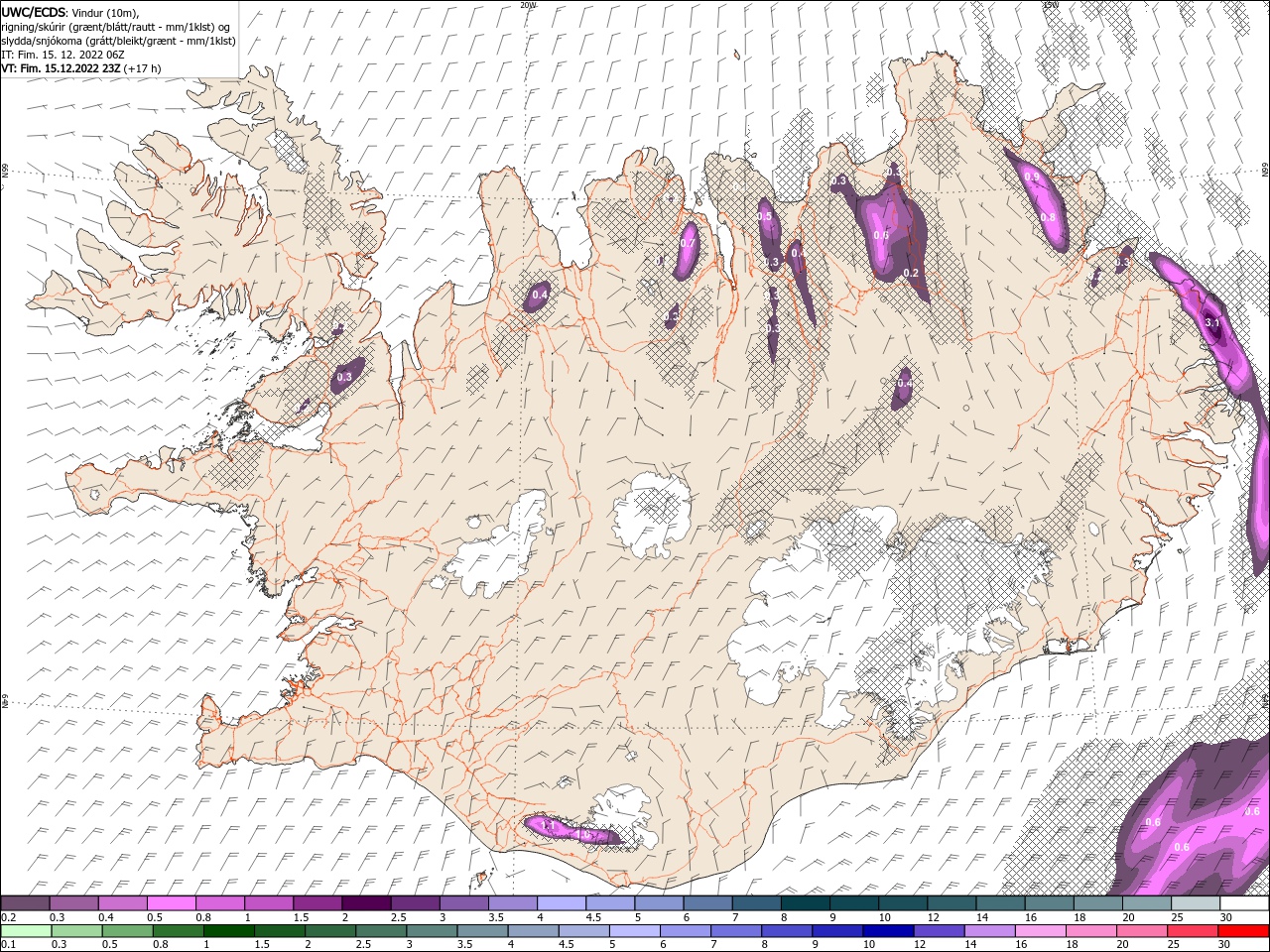
Task: Click the 3.1 snowfall value on the east coast
Action: (x=1211, y=322)
